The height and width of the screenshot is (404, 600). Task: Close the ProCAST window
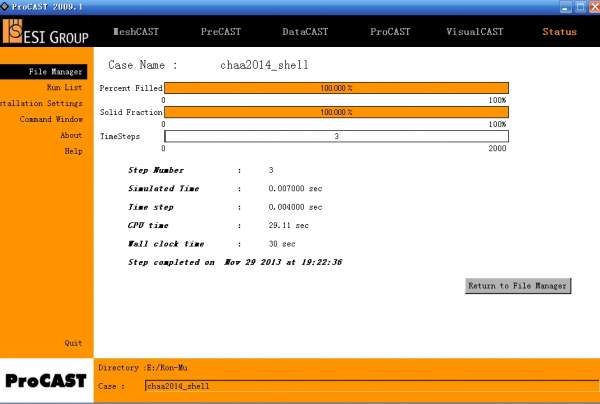pyautogui.click(x=595, y=7)
